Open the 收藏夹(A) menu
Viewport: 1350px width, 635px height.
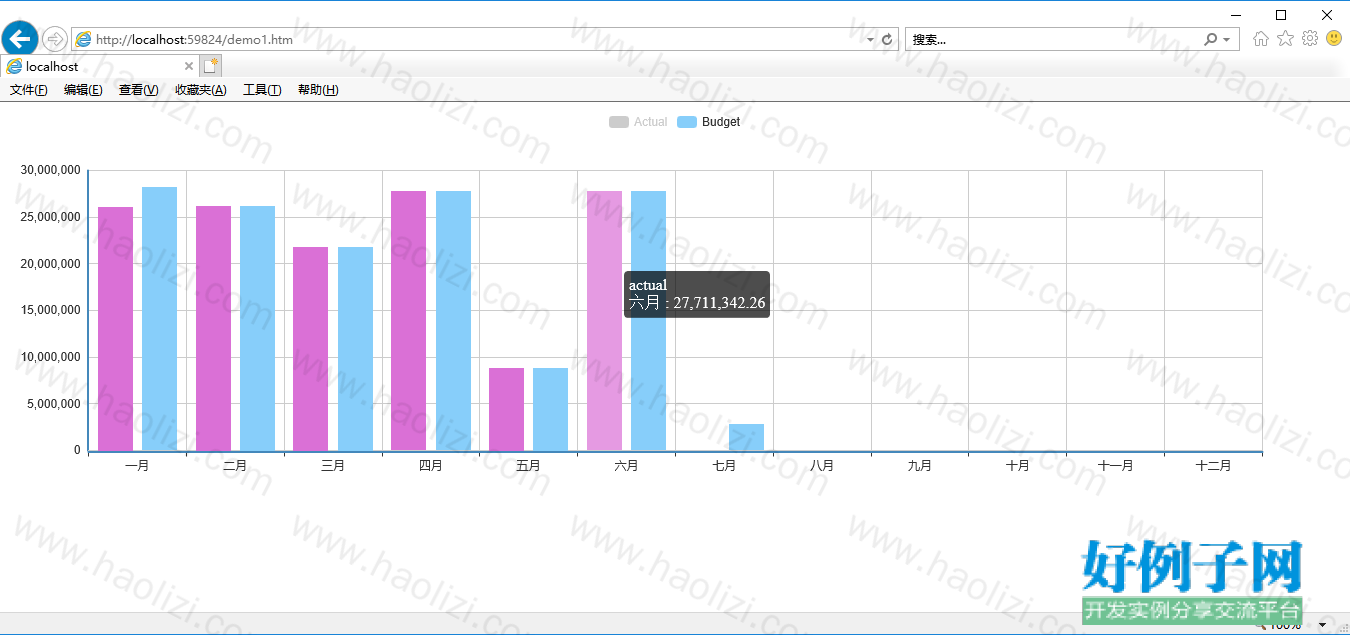click(x=200, y=90)
